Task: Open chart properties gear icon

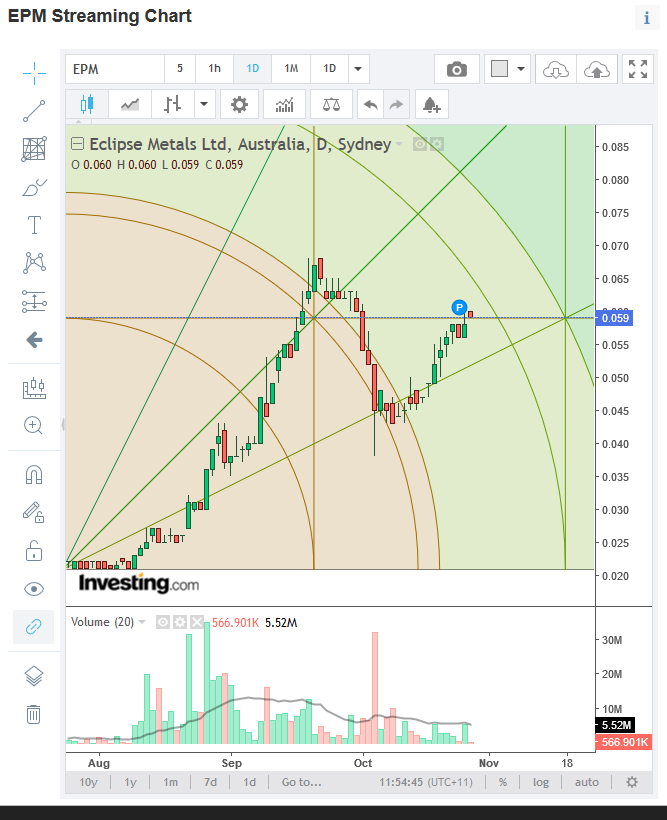Action: [x=239, y=104]
